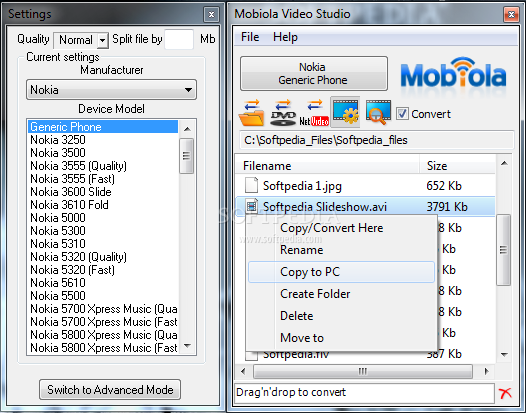Click file list horizontal scrollbar thumb
This screenshot has width=526, height=413.
(x=363, y=371)
